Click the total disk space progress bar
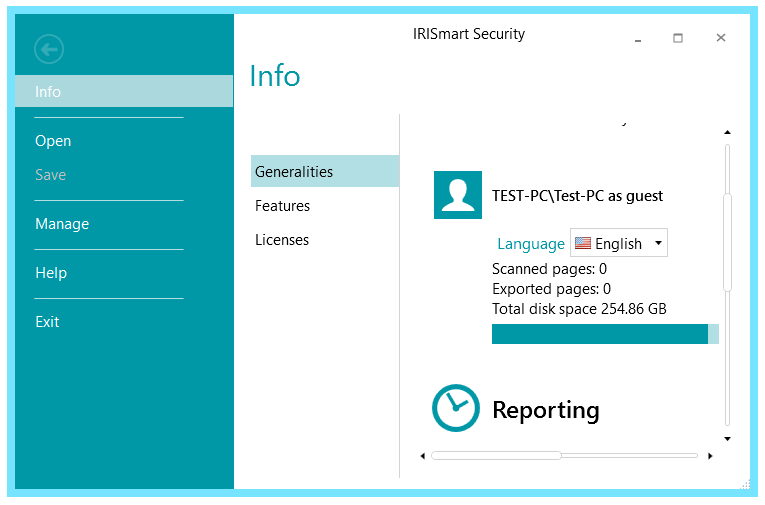 coord(605,334)
